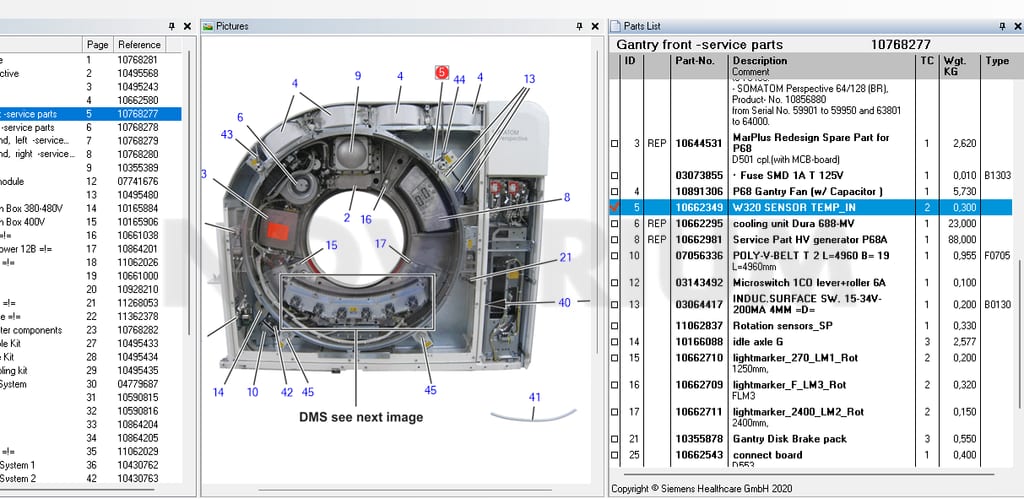Viewport: 1024px width, 499px height.
Task: Click the Description column header
Action: click(822, 66)
